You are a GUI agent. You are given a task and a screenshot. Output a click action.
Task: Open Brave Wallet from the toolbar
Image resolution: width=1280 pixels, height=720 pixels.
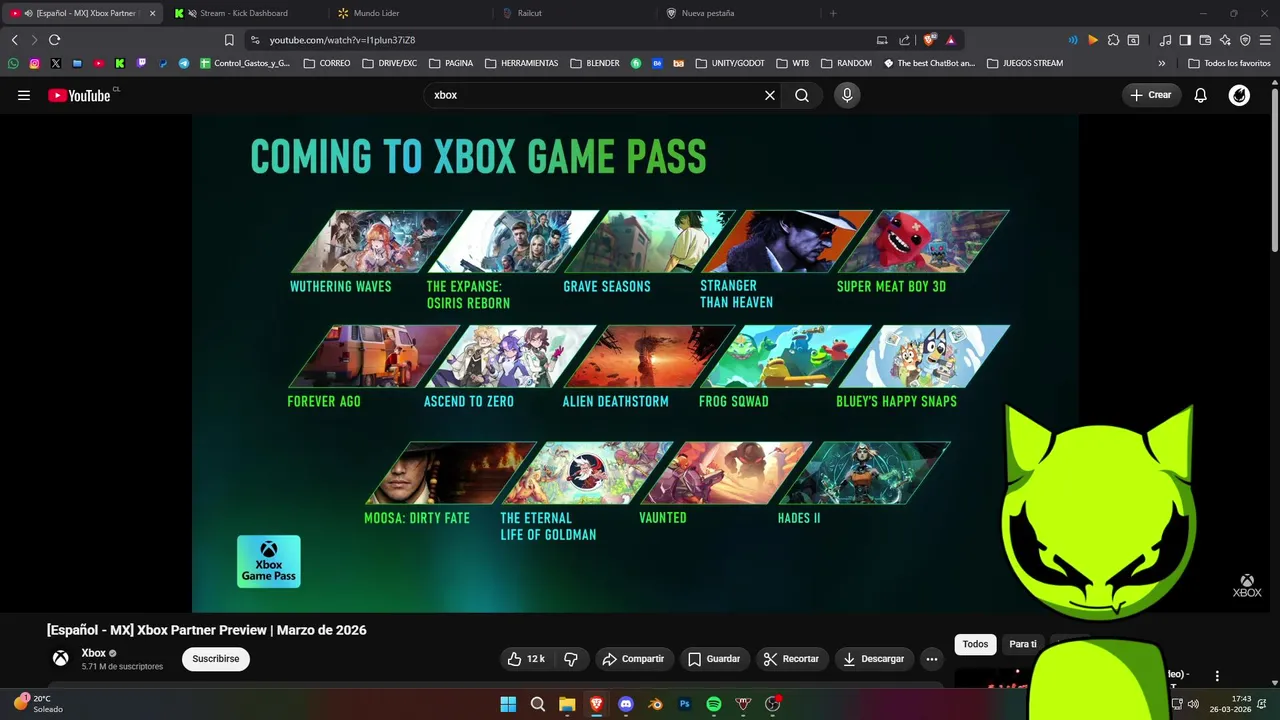(1205, 40)
